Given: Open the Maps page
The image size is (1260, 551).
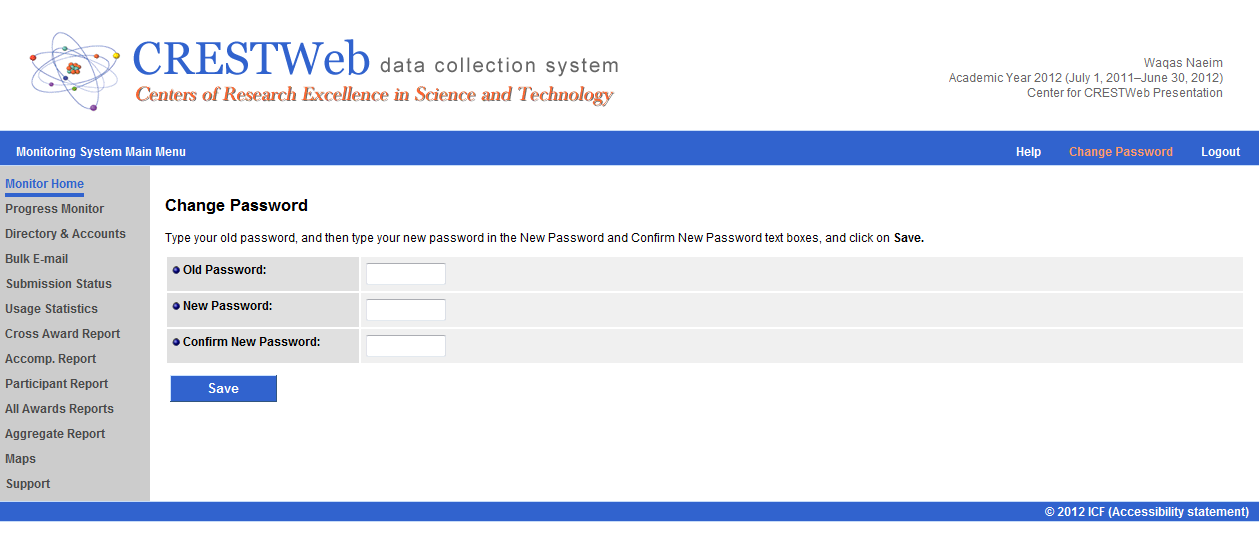Looking at the screenshot, I should point(20,459).
